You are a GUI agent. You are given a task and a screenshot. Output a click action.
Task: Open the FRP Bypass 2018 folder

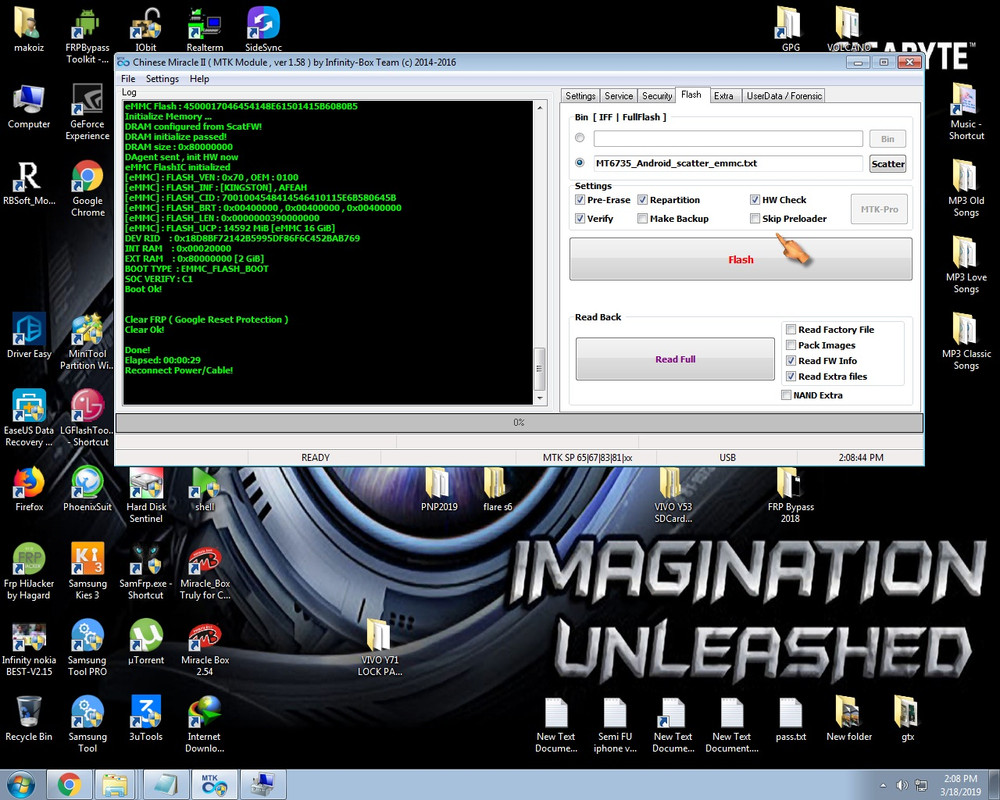pyautogui.click(x=791, y=495)
